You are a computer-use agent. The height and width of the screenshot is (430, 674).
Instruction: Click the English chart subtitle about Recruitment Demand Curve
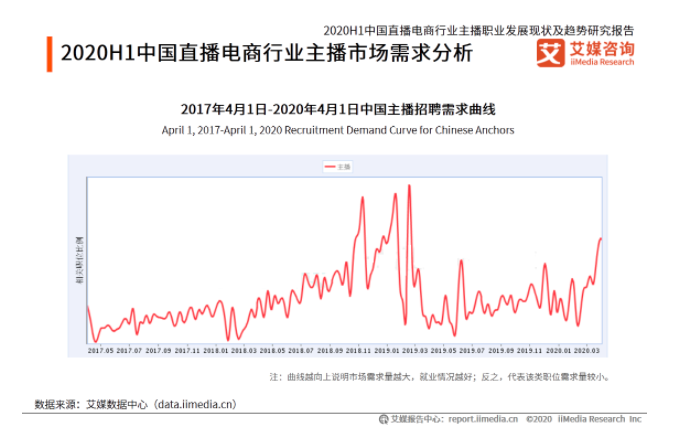(x=337, y=130)
